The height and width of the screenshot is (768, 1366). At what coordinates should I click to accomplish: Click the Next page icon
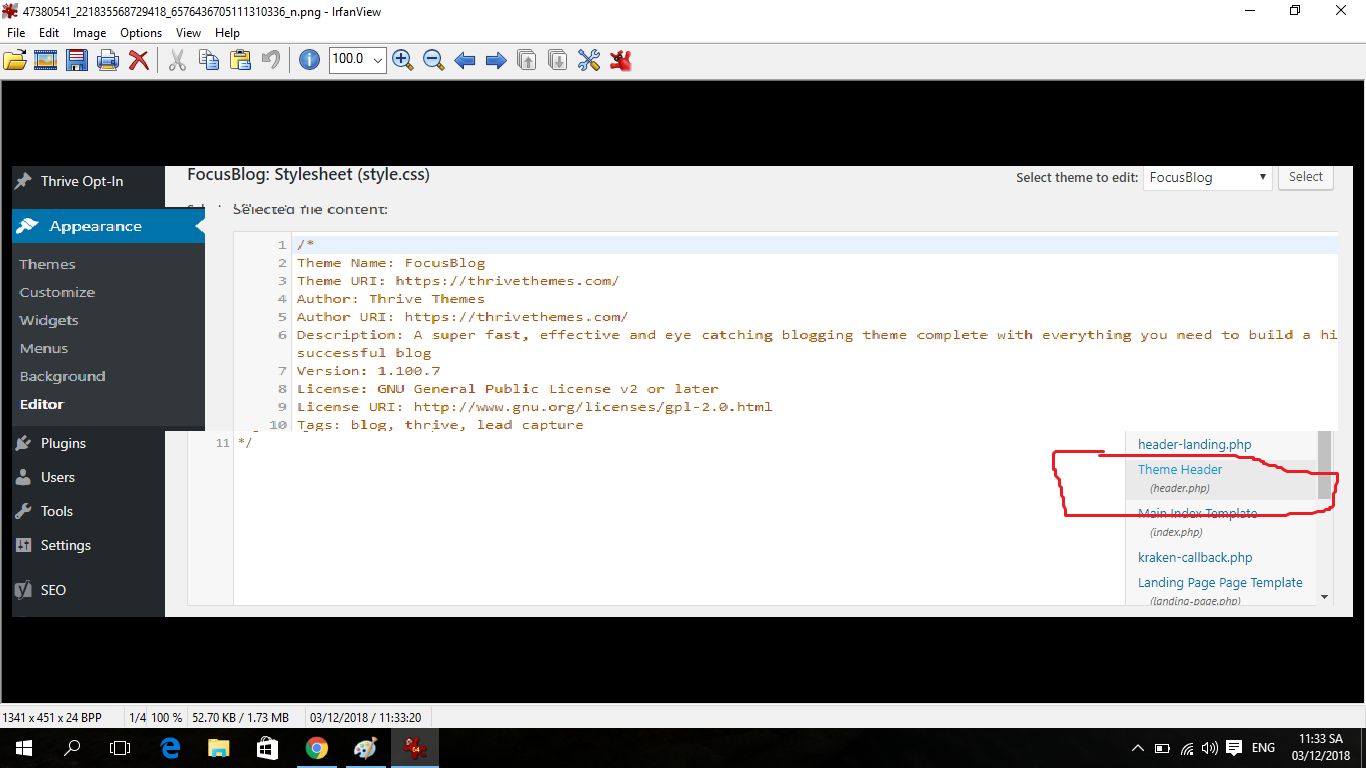(x=558, y=60)
